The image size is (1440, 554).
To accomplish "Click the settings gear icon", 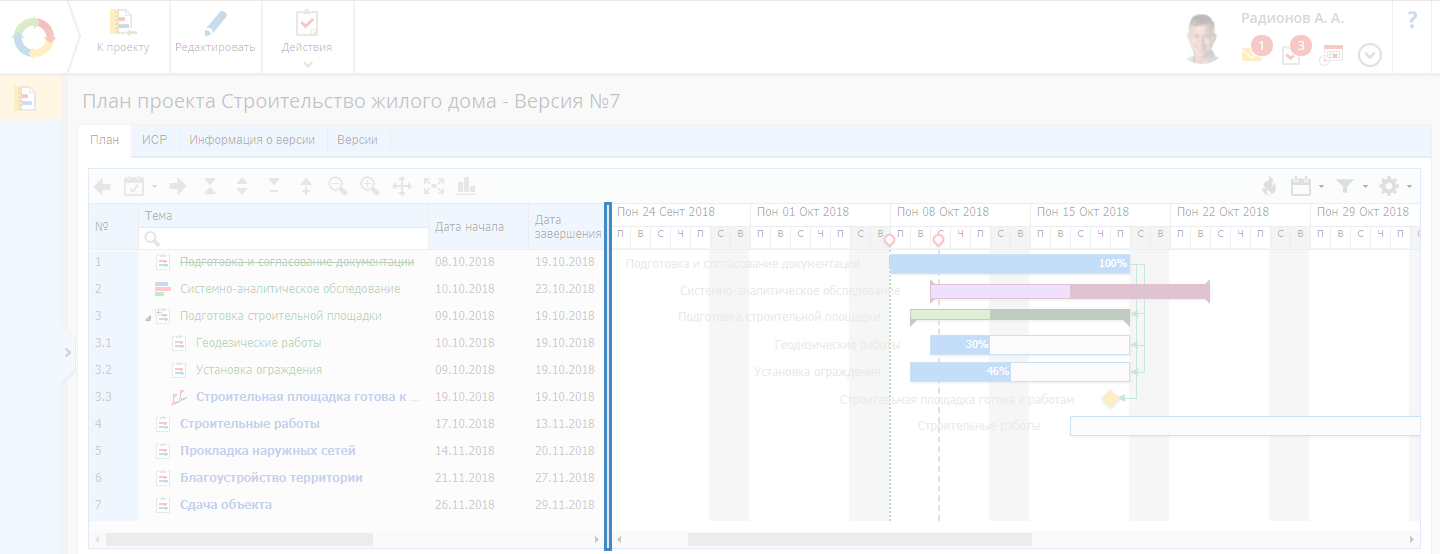I will pyautogui.click(x=1389, y=186).
